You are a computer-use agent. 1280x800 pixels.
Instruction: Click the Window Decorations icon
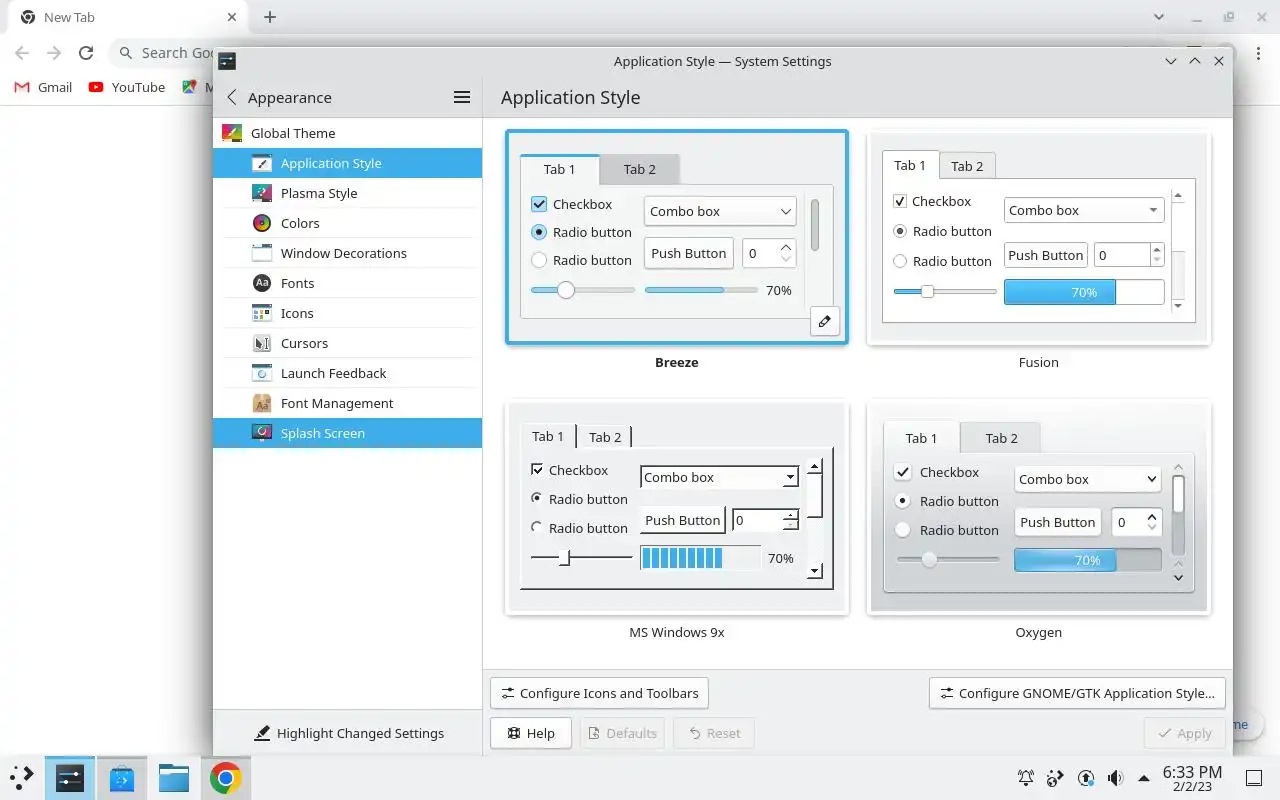261,253
